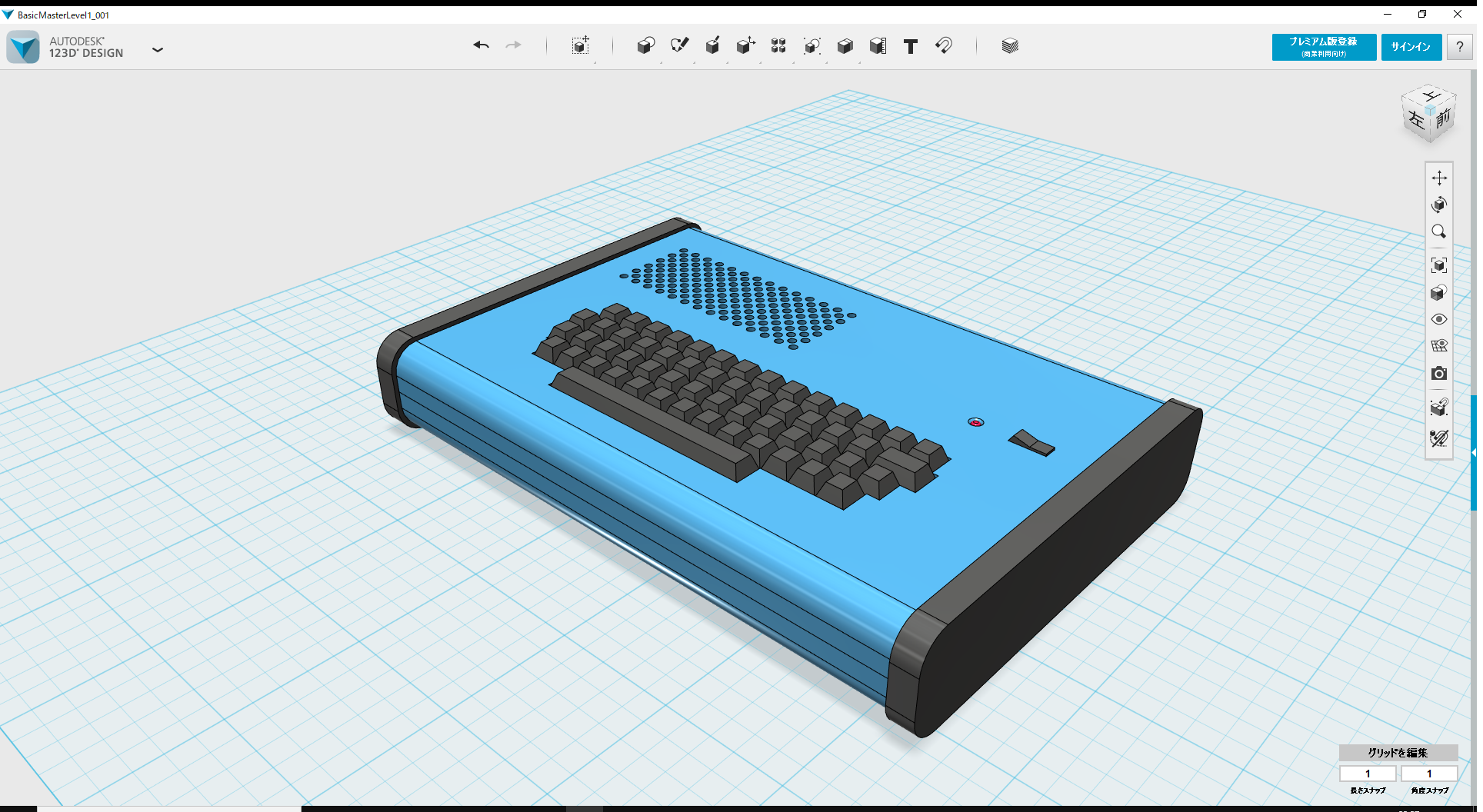Select the Sketch pencil tool
Viewport: 1483px width, 812px height.
(x=679, y=46)
